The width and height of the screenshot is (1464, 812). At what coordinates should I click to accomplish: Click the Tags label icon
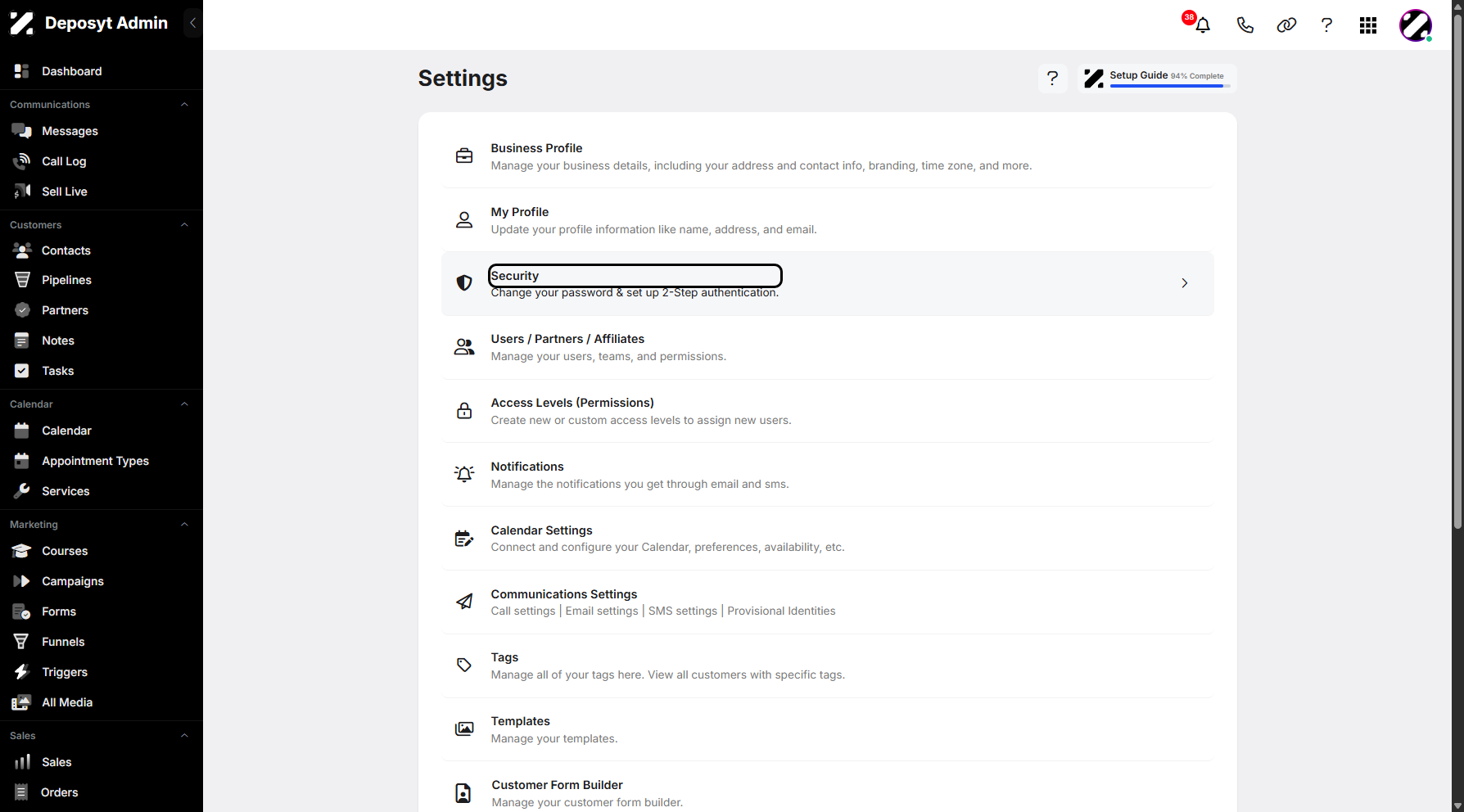pyautogui.click(x=464, y=665)
